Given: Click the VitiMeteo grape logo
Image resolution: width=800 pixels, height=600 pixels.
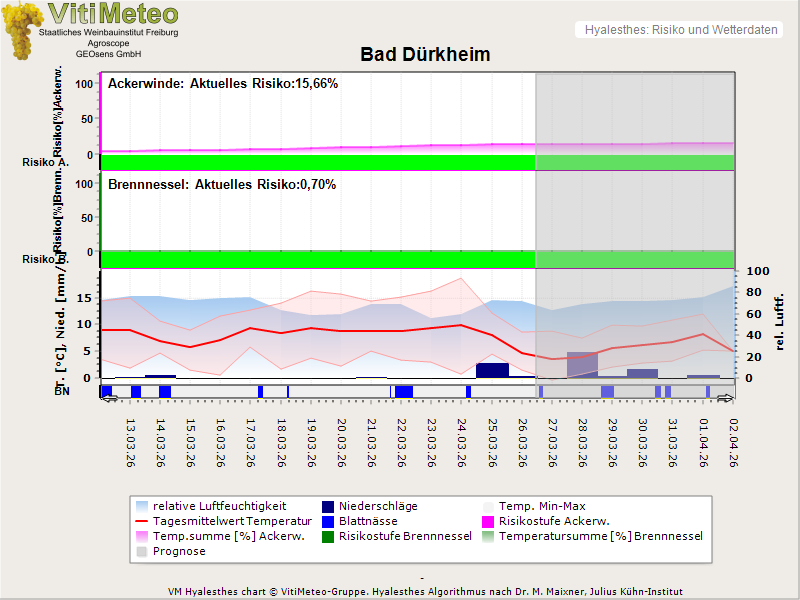Looking at the screenshot, I should tap(24, 30).
